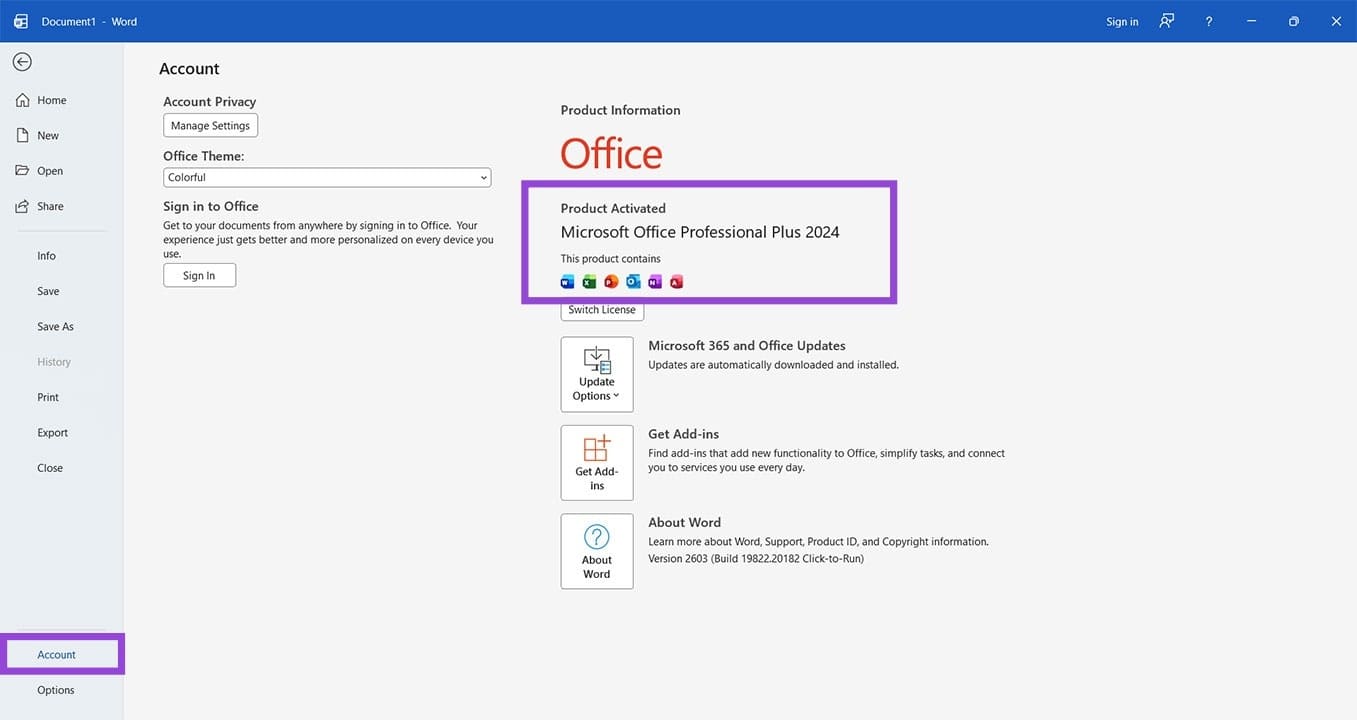Click the PowerPoint icon in the activated product box
Screen dimensions: 1357x720
(610, 281)
